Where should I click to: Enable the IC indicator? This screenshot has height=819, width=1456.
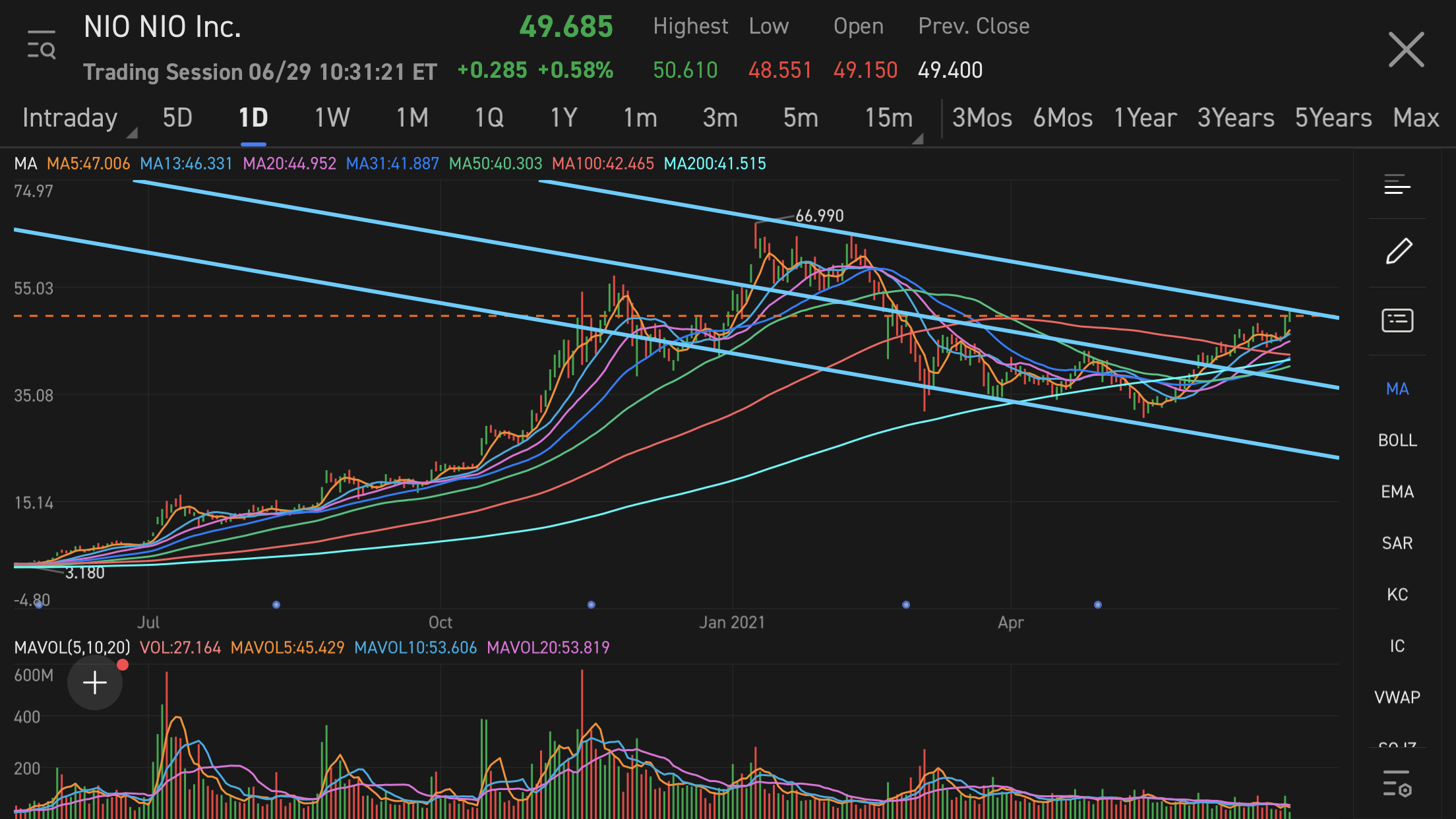(1397, 646)
